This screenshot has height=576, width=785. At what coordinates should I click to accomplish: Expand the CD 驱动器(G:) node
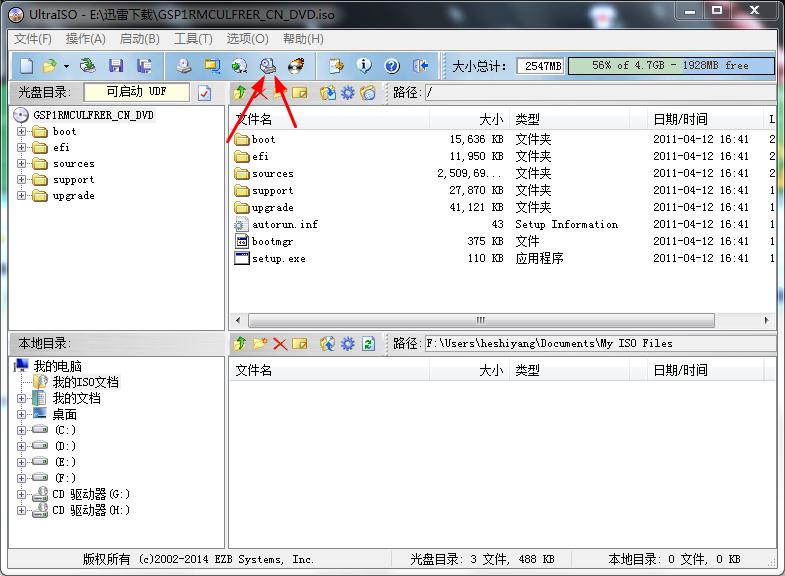point(21,494)
